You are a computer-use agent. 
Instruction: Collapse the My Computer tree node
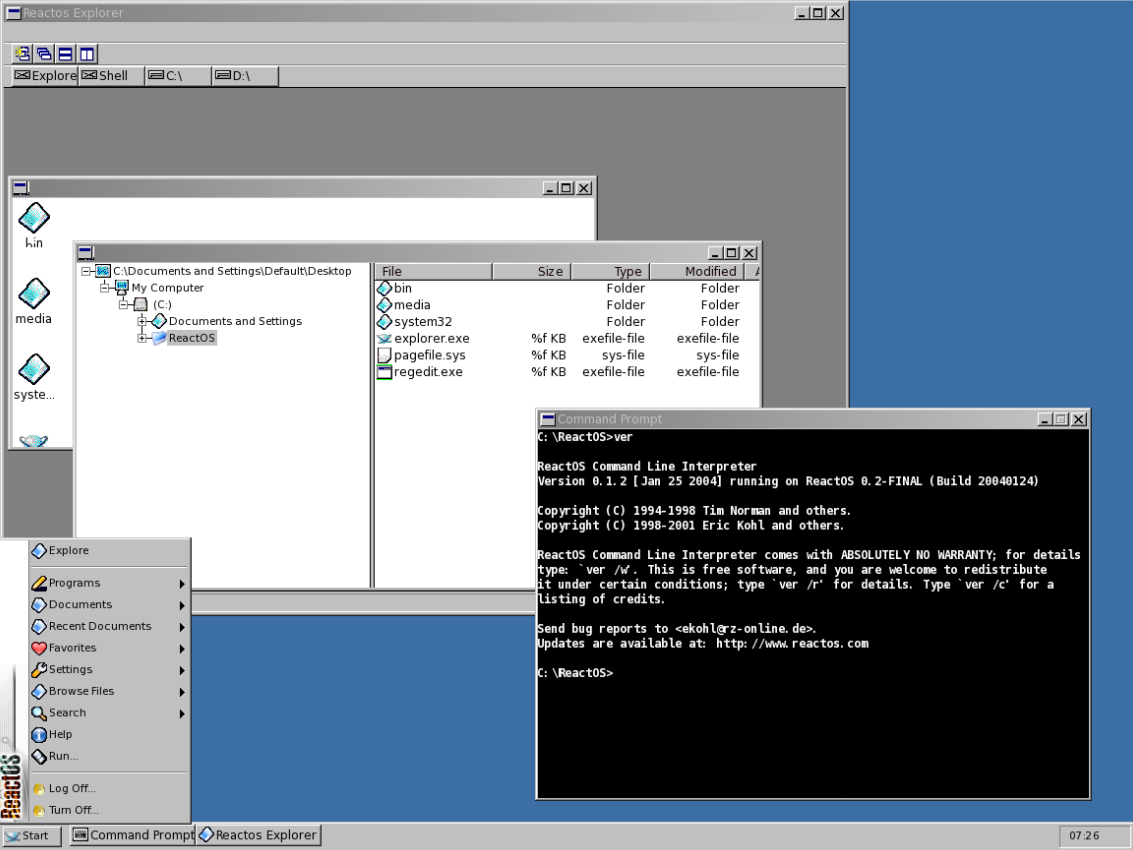click(105, 288)
